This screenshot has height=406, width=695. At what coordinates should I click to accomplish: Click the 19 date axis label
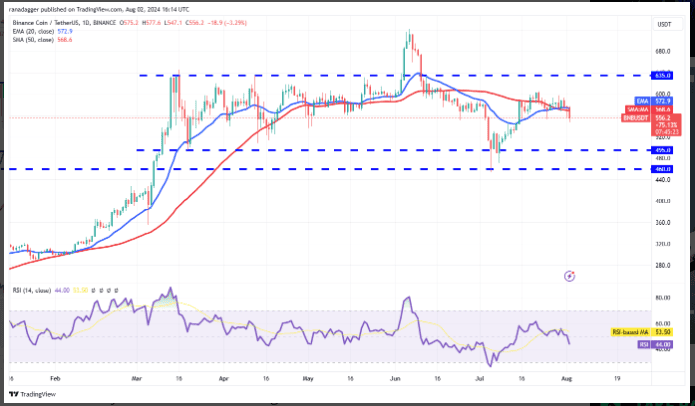coord(617,379)
